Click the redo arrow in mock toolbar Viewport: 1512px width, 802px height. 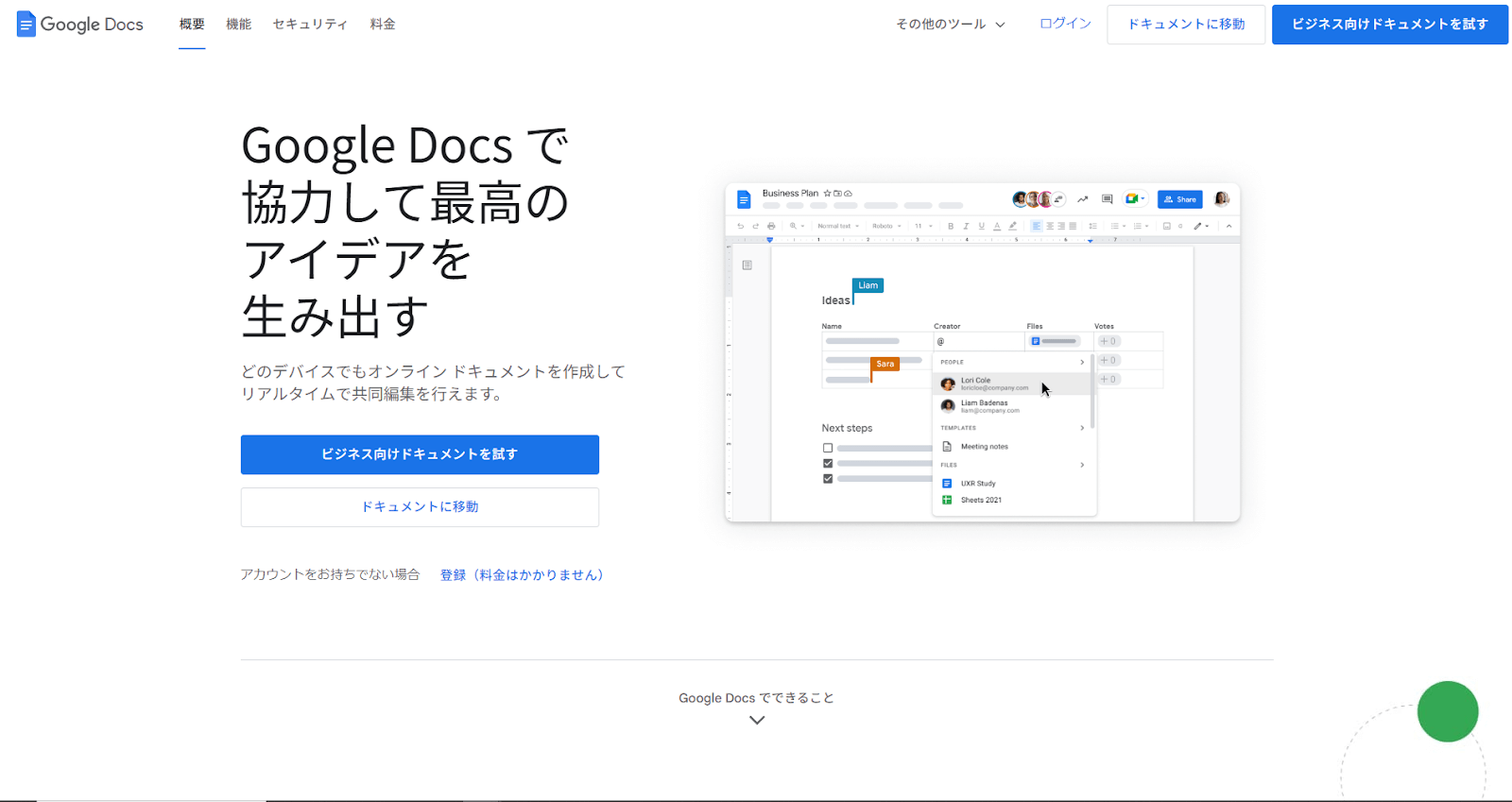(x=755, y=226)
